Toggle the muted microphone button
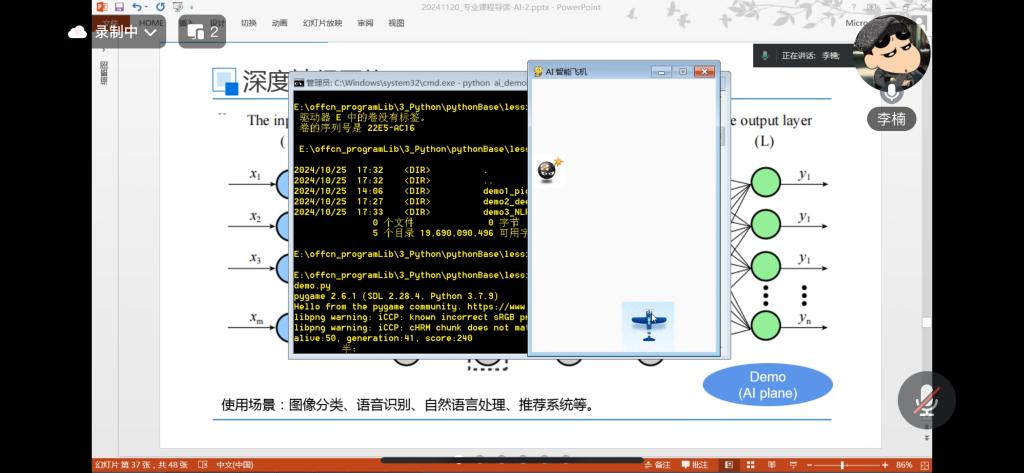 coord(926,400)
